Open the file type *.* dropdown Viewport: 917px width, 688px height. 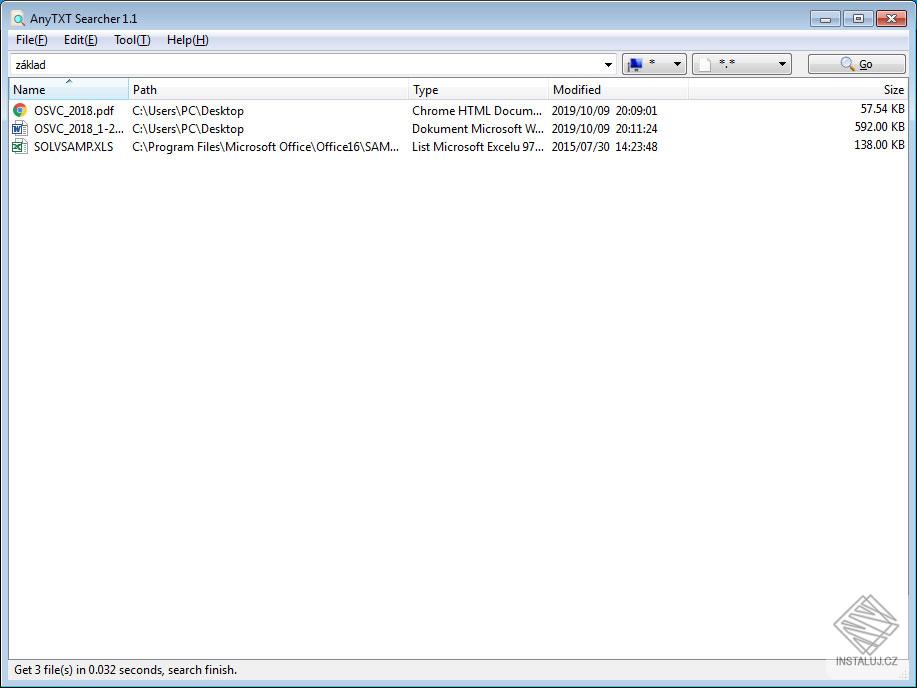pos(742,64)
